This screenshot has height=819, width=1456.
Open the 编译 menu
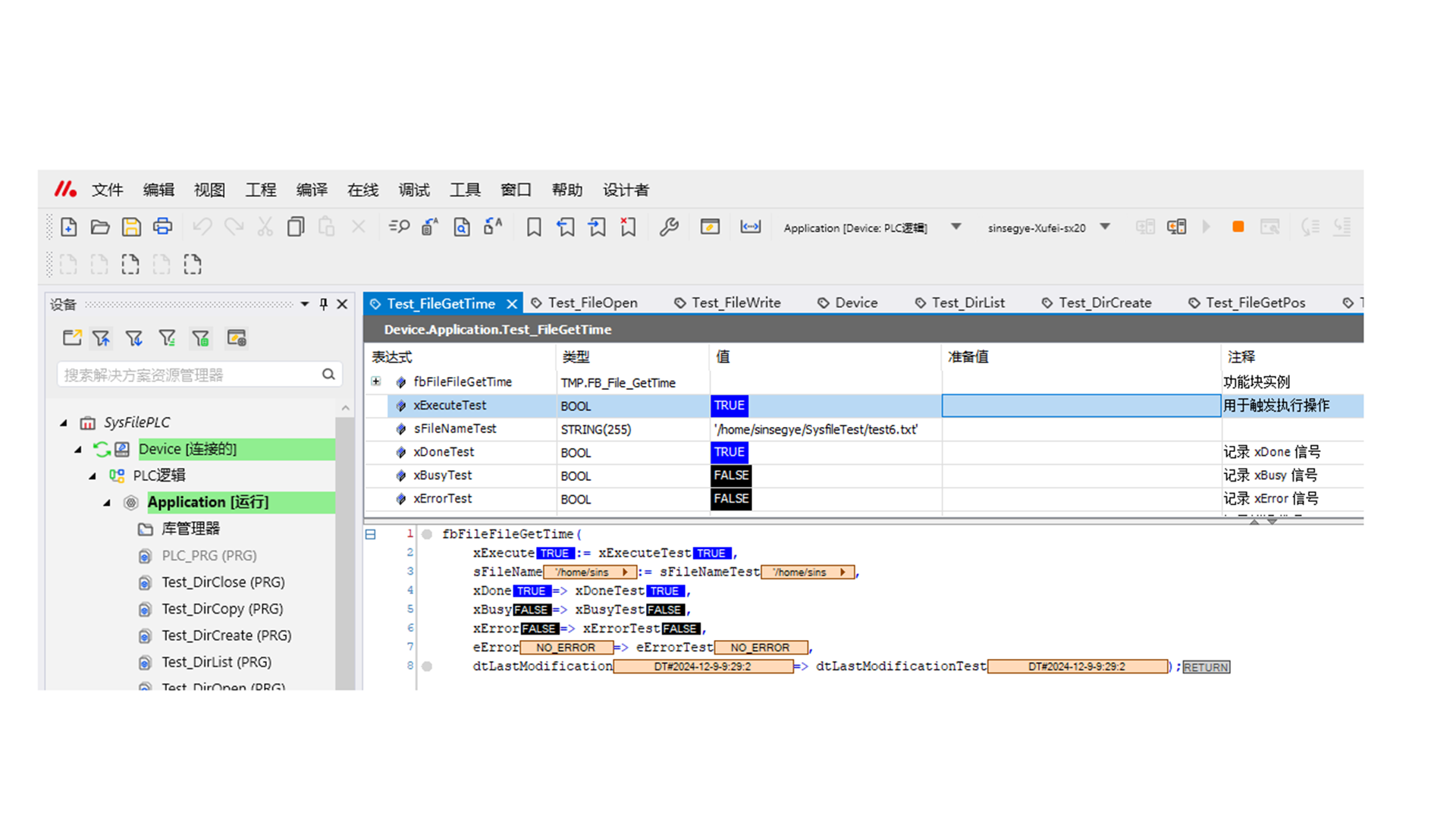click(x=312, y=190)
